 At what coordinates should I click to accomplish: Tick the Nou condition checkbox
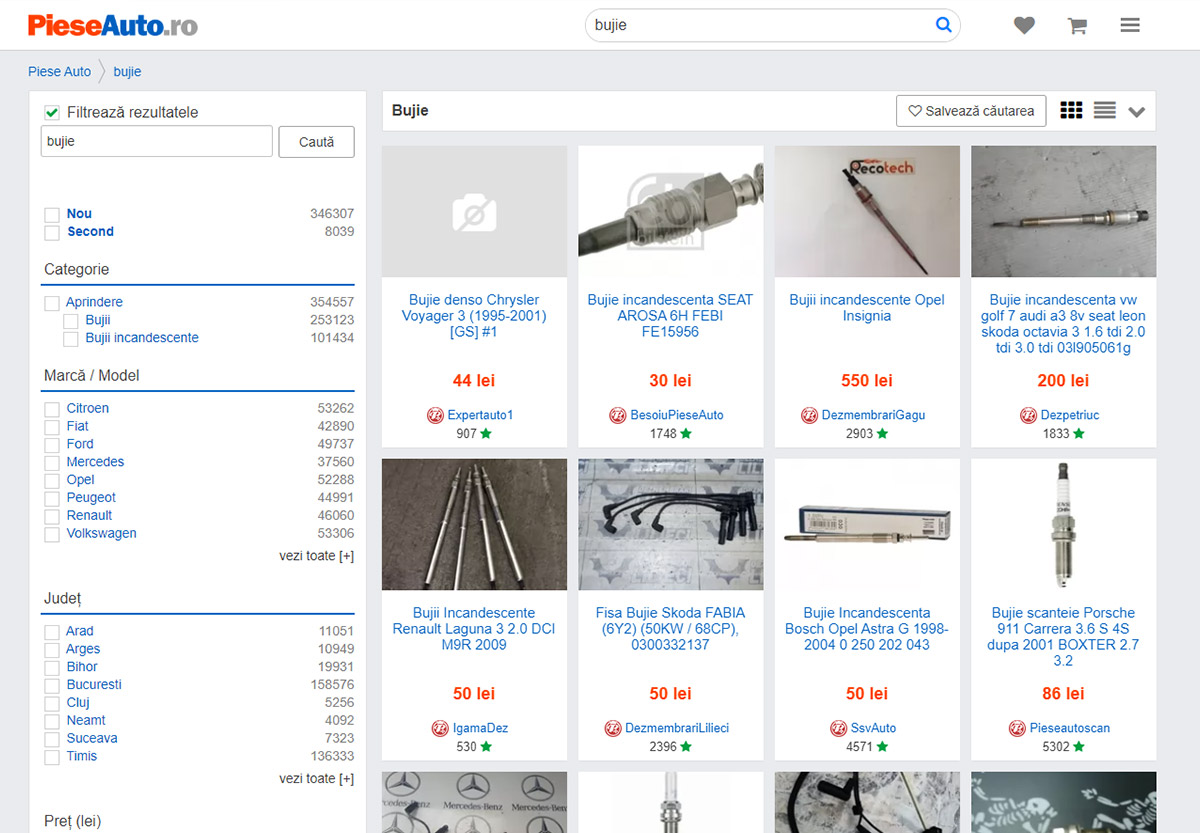[52, 214]
